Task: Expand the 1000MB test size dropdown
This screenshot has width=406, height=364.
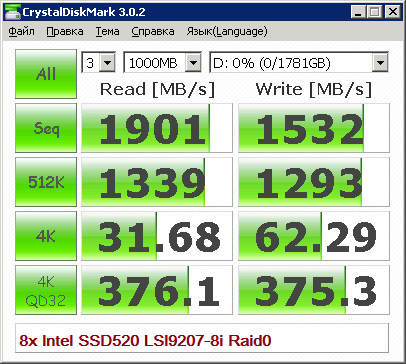Action: [x=162, y=62]
